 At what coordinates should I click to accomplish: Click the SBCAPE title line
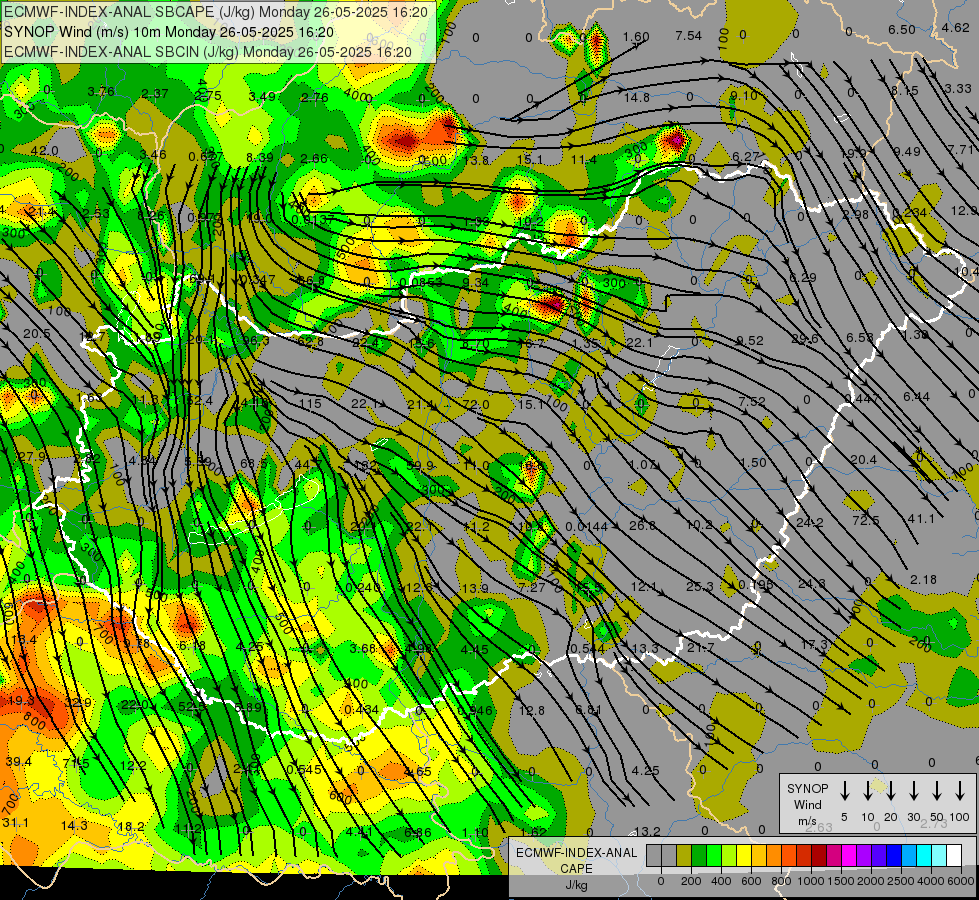click(x=216, y=12)
